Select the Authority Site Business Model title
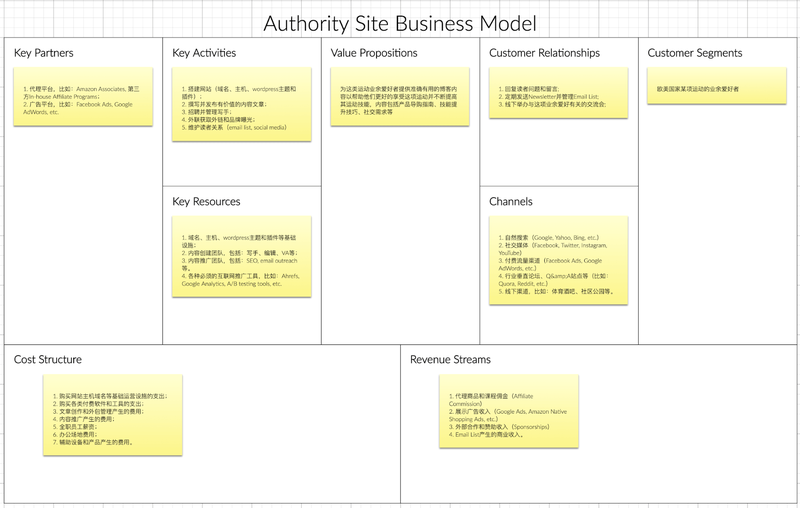 399,23
